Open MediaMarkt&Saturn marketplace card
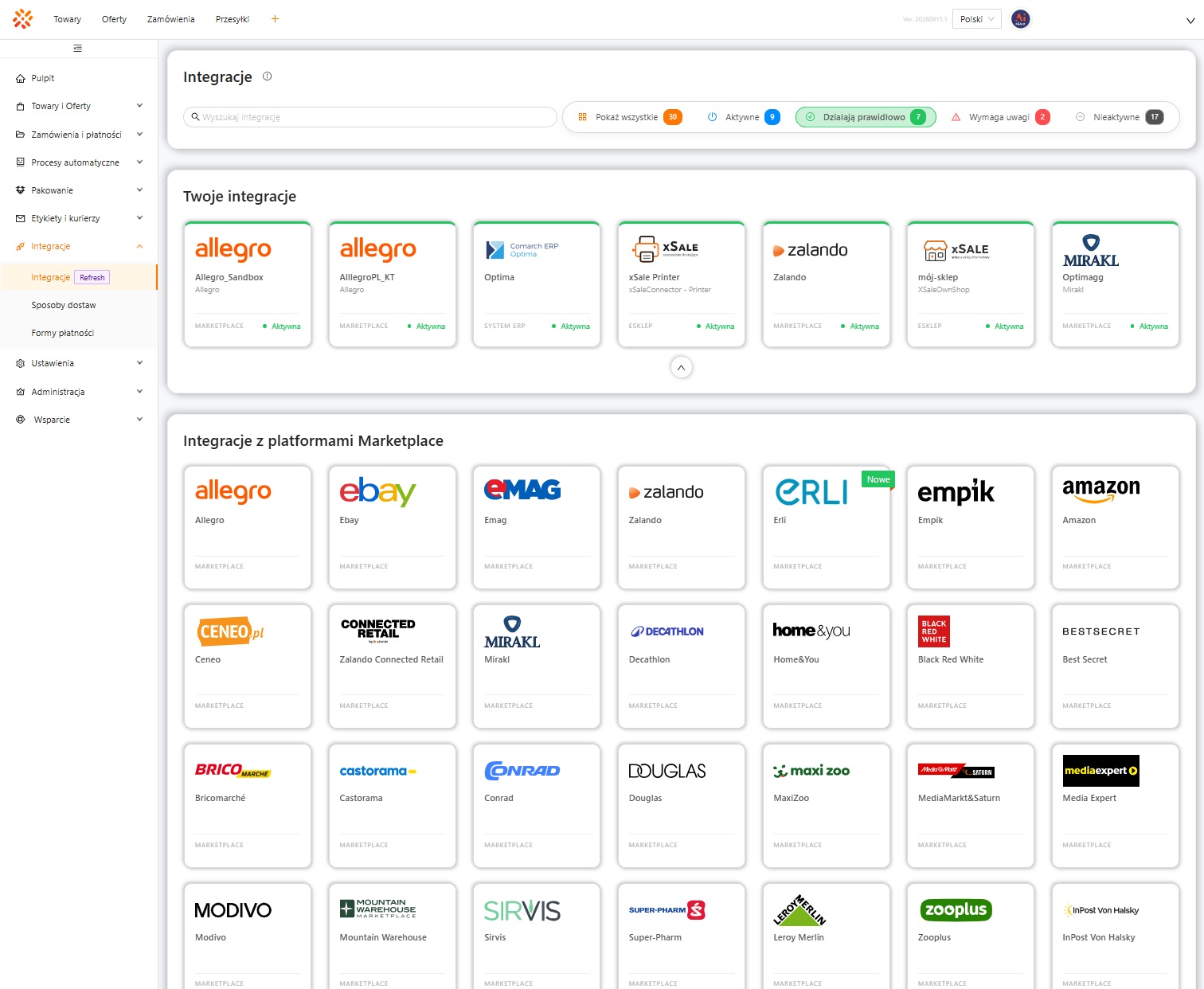 pos(971,806)
